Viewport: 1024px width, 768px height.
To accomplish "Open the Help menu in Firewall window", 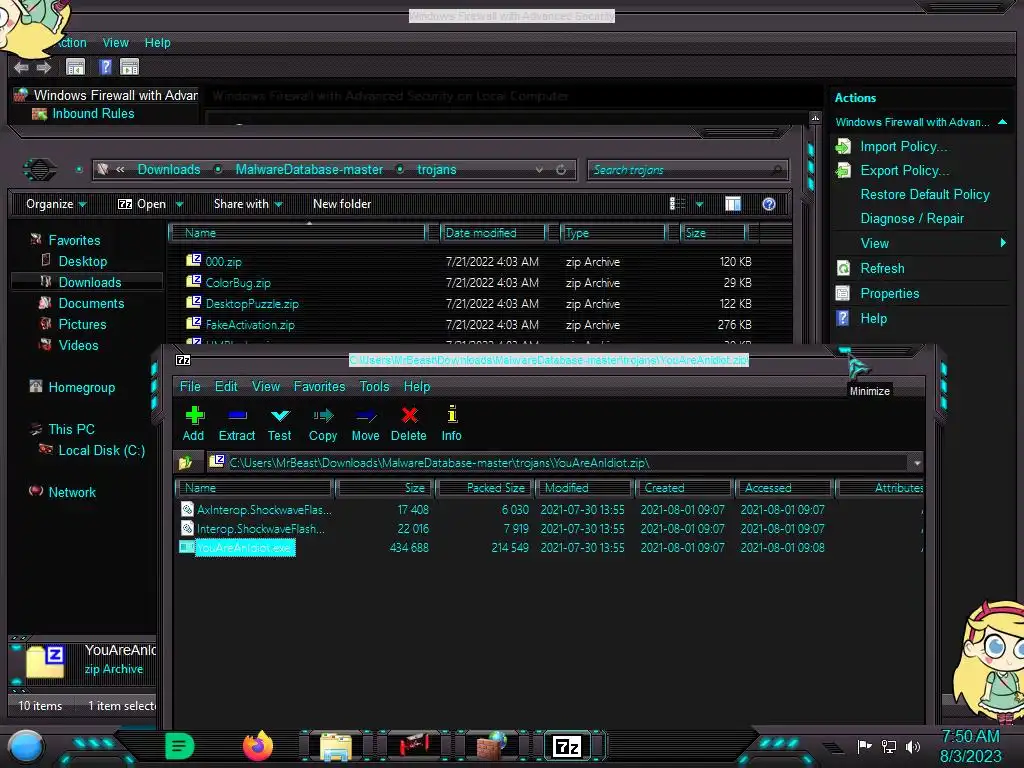I will click(157, 42).
